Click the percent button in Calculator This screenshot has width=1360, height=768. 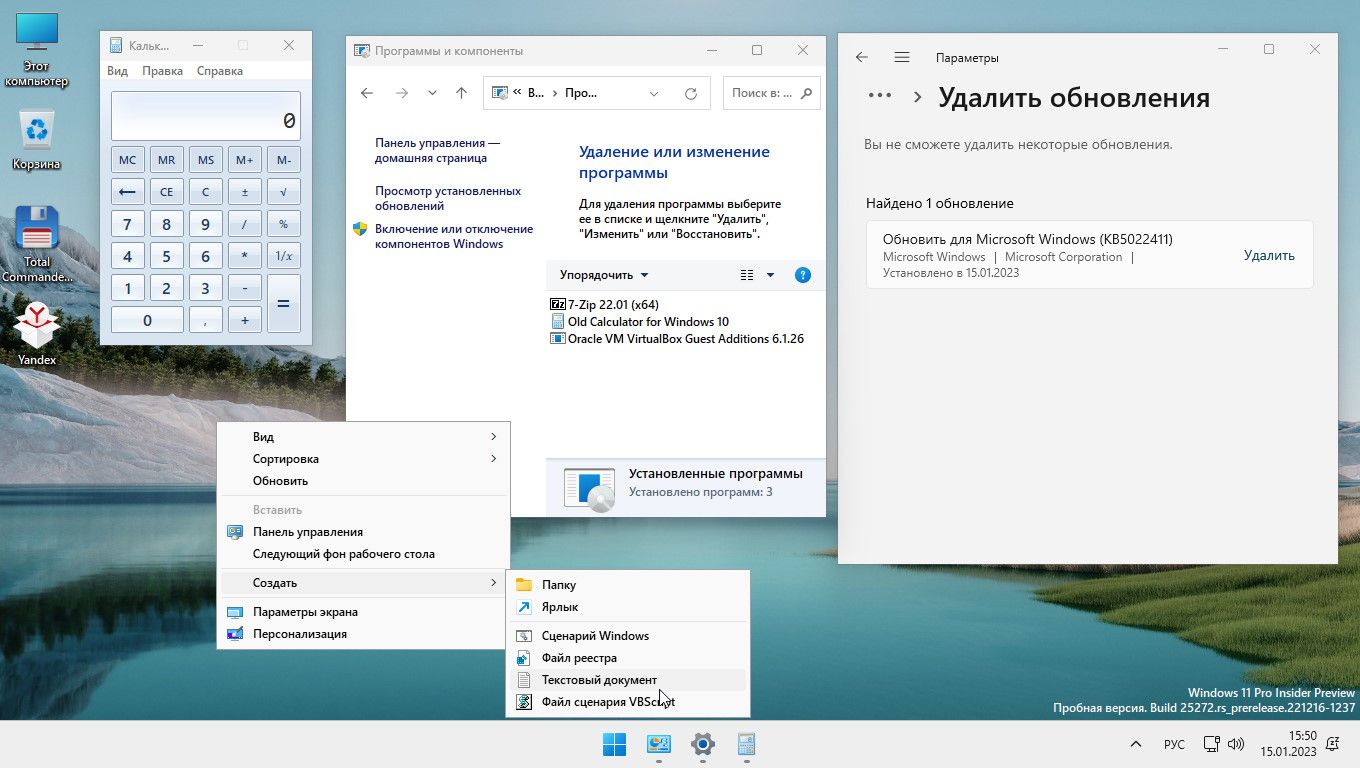284,224
